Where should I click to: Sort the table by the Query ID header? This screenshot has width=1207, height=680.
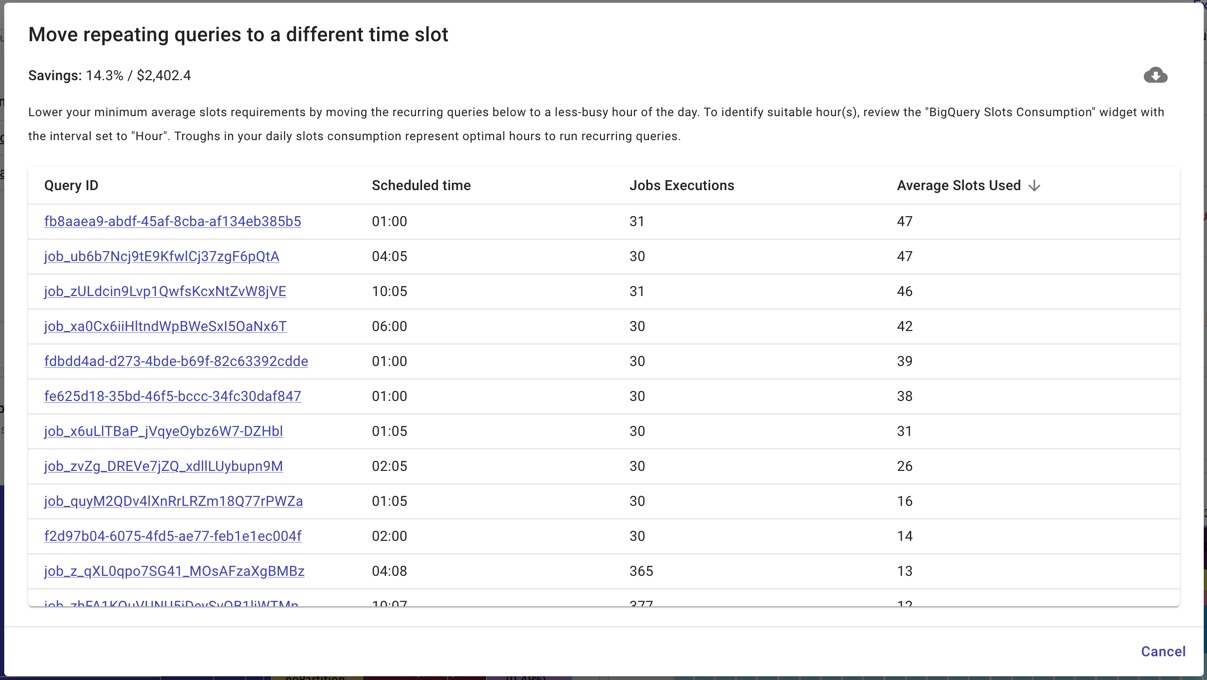(70, 185)
